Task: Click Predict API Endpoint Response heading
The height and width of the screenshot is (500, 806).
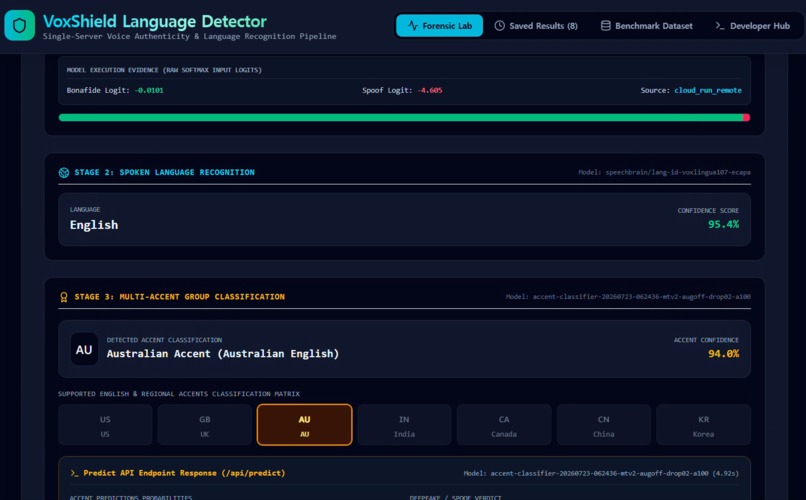Action: tap(184, 473)
